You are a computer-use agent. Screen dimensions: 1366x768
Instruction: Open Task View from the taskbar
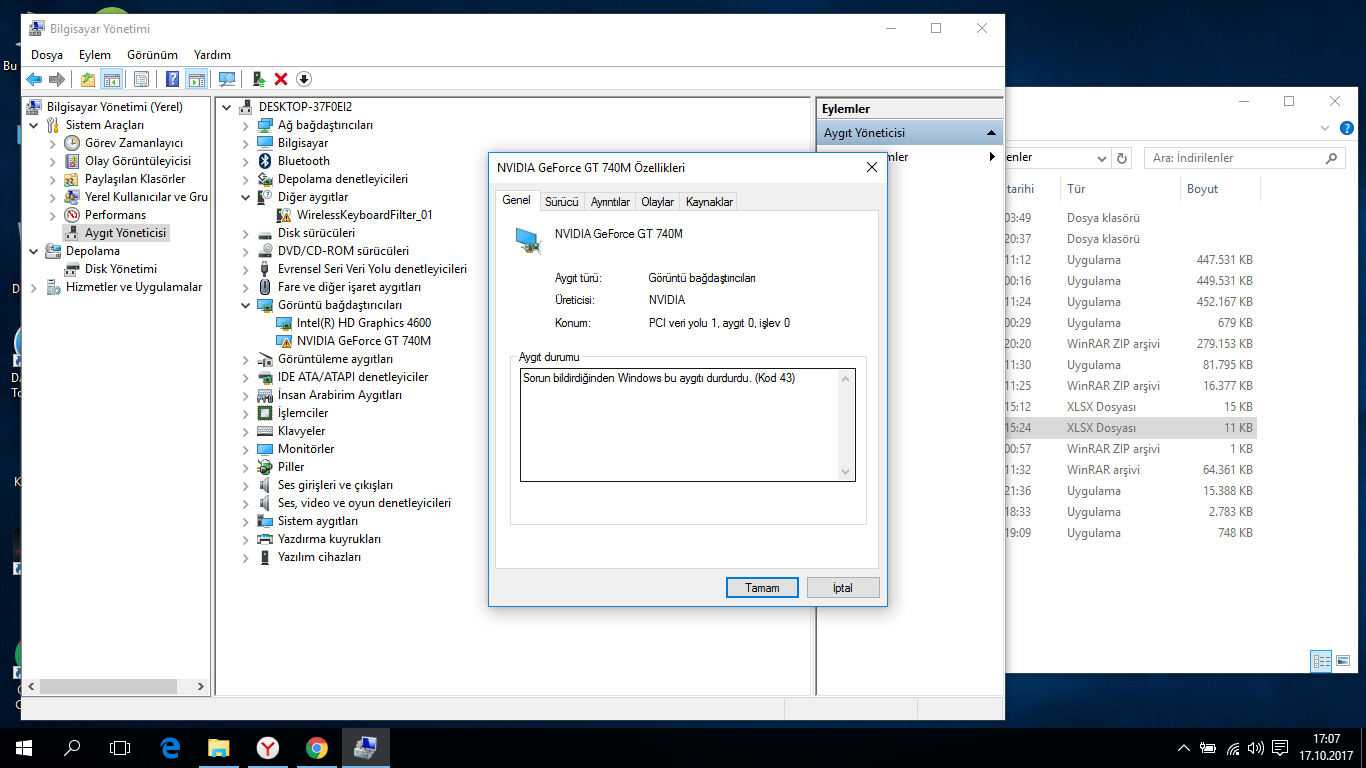pos(120,747)
